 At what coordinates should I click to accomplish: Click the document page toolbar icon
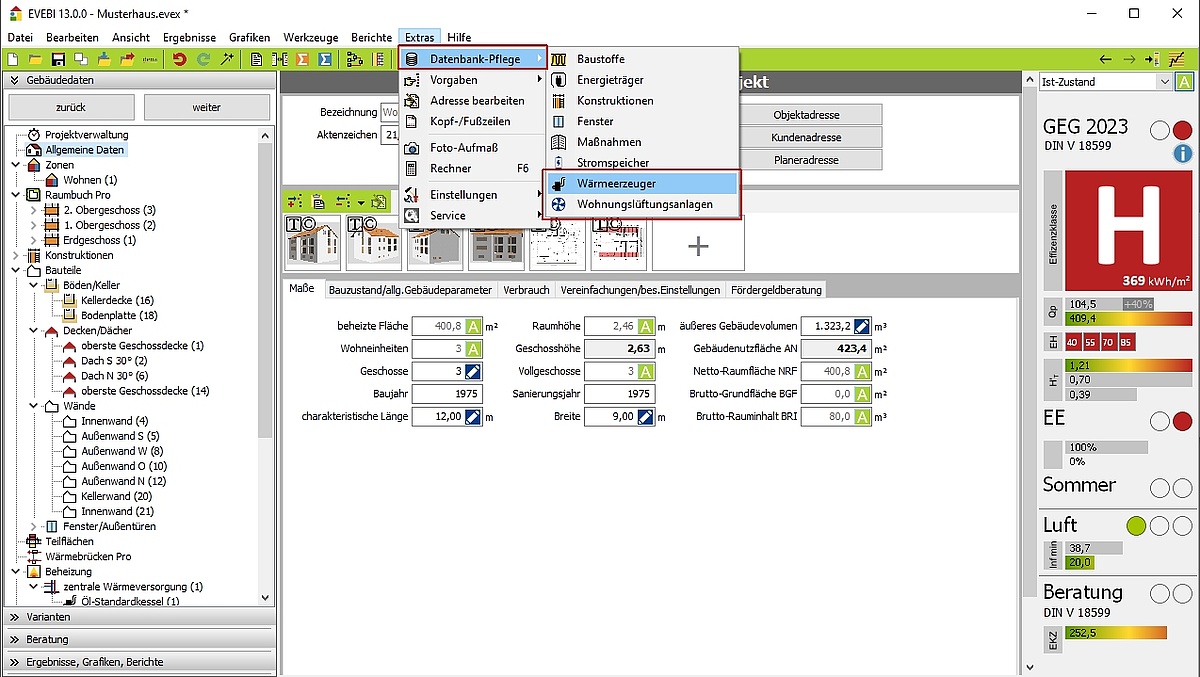(x=257, y=59)
